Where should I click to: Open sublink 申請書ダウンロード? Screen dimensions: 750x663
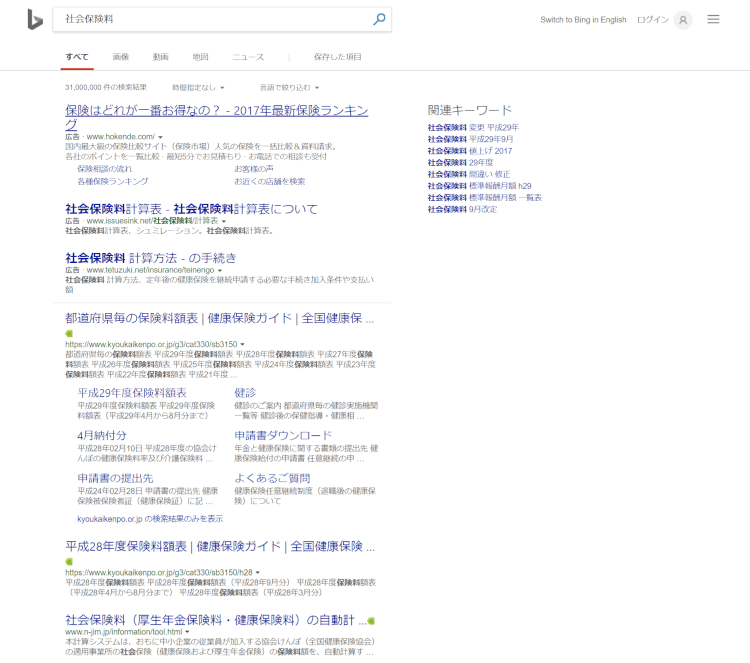point(283,435)
